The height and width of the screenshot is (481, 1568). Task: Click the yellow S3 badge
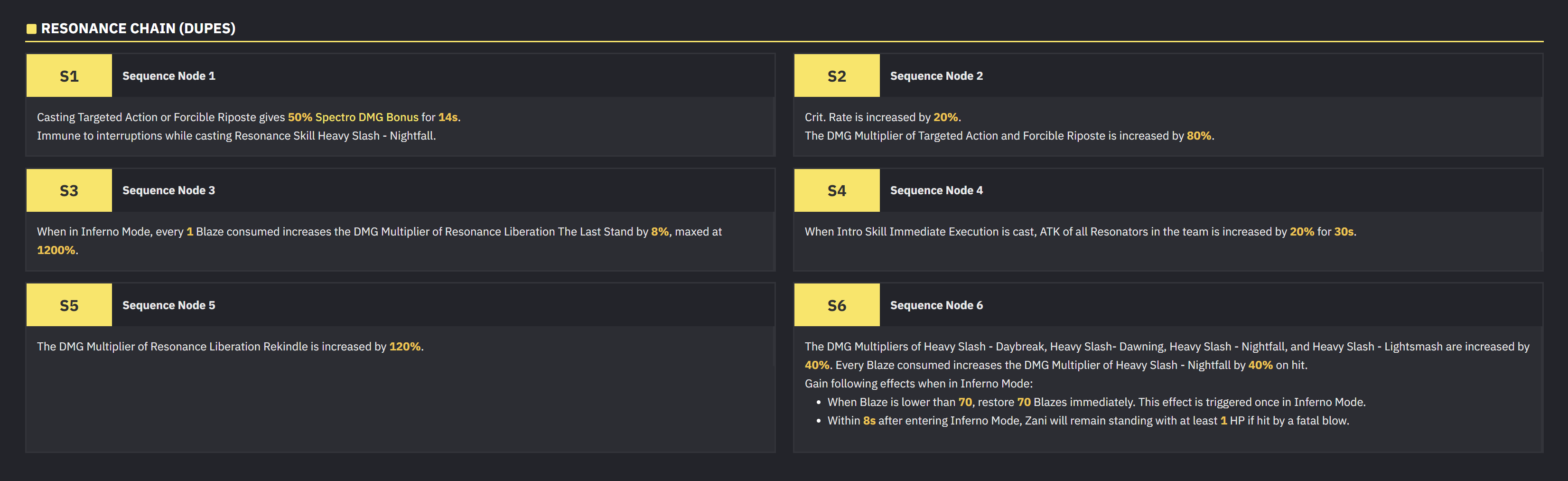click(69, 190)
